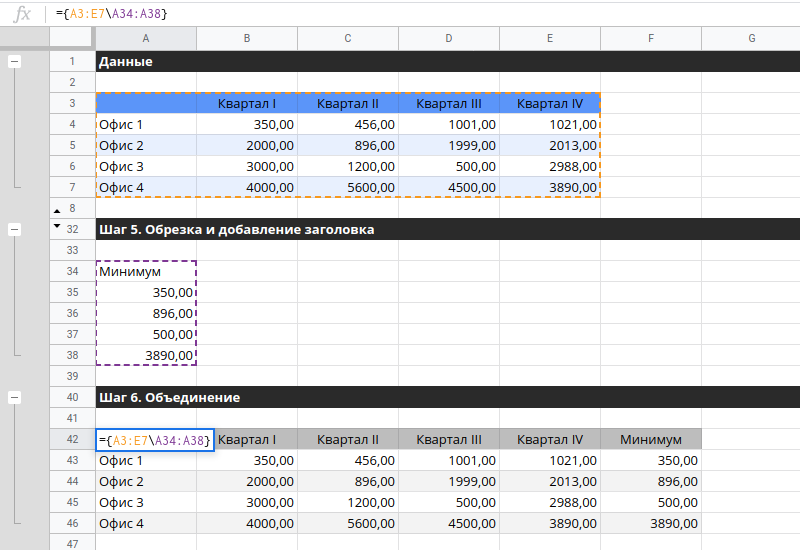The image size is (800, 550).
Task: Select the Офис 4 cell in row 7
Action: pos(146,187)
